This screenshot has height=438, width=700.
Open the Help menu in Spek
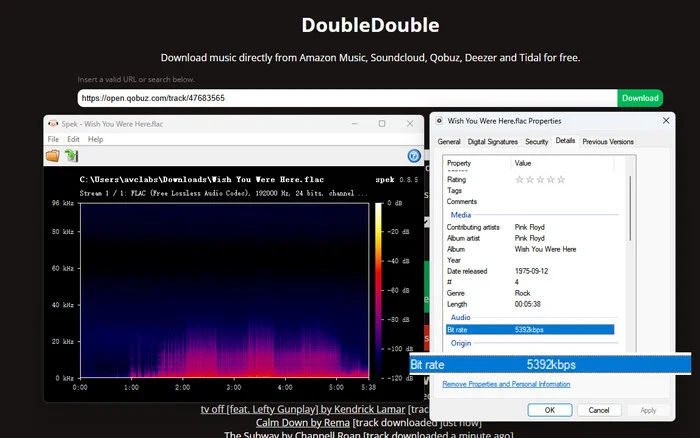coord(96,139)
